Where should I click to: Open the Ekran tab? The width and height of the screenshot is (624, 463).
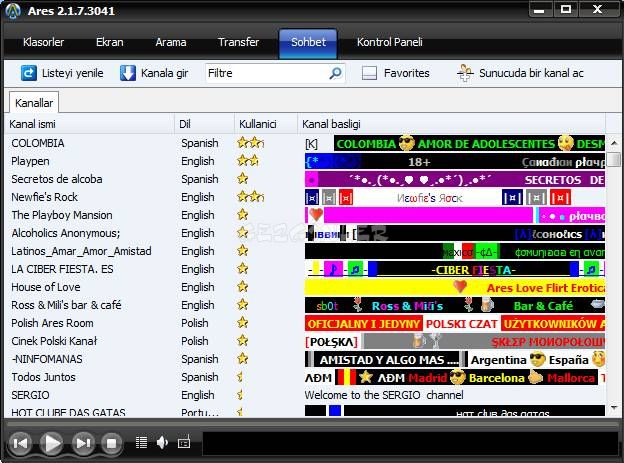109,42
